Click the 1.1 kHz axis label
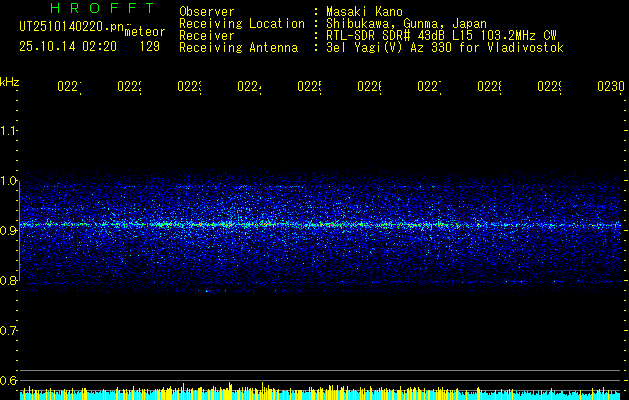629x400 pixels. coord(8,130)
